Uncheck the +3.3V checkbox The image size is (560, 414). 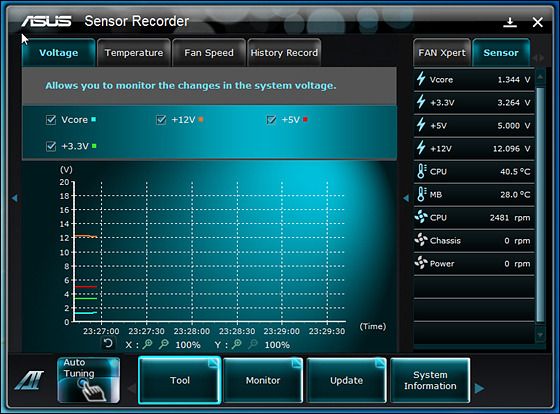click(51, 146)
